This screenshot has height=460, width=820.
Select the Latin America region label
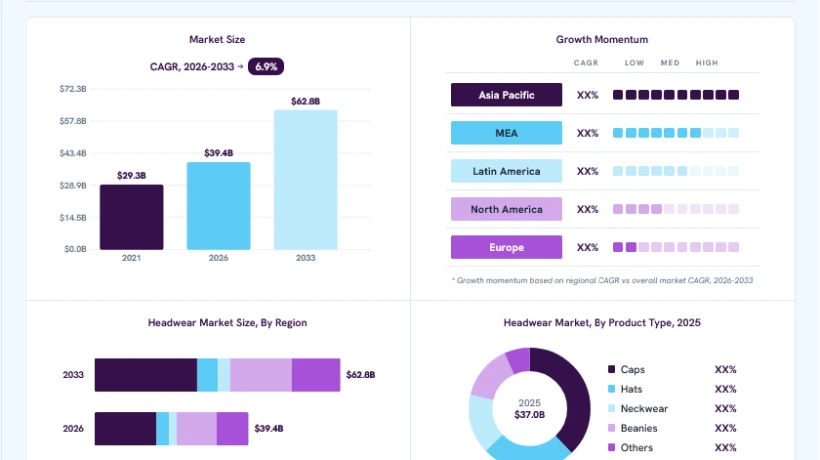pyautogui.click(x=506, y=171)
